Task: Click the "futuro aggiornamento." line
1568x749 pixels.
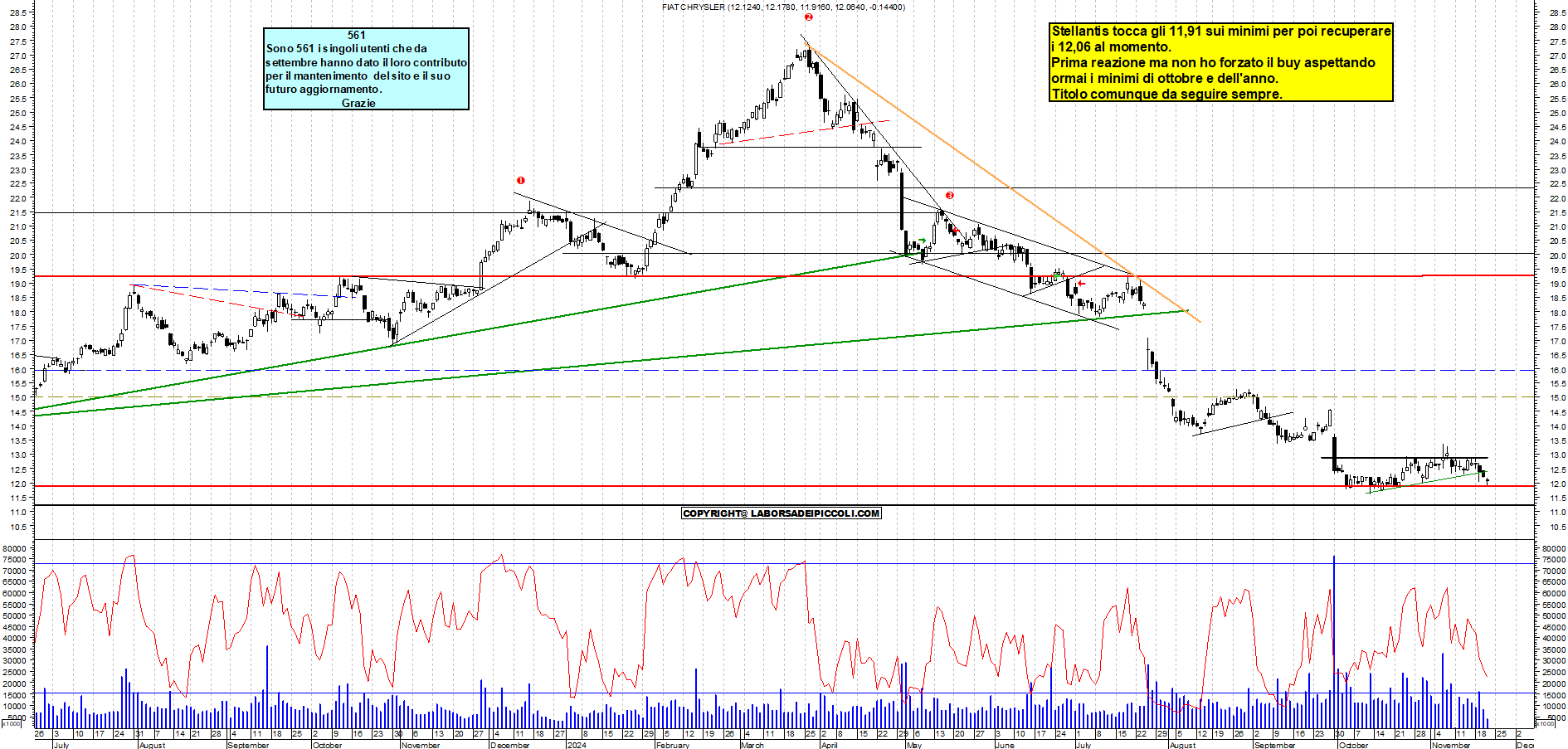Action: tap(324, 89)
